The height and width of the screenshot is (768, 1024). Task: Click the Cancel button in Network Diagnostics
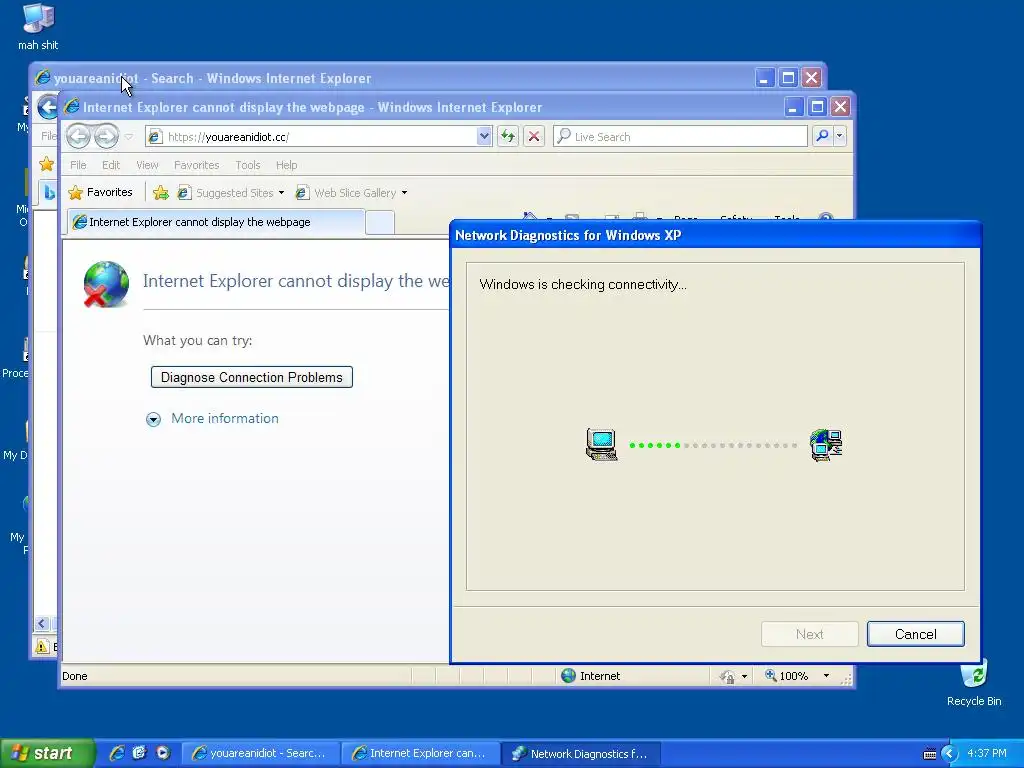coord(916,634)
